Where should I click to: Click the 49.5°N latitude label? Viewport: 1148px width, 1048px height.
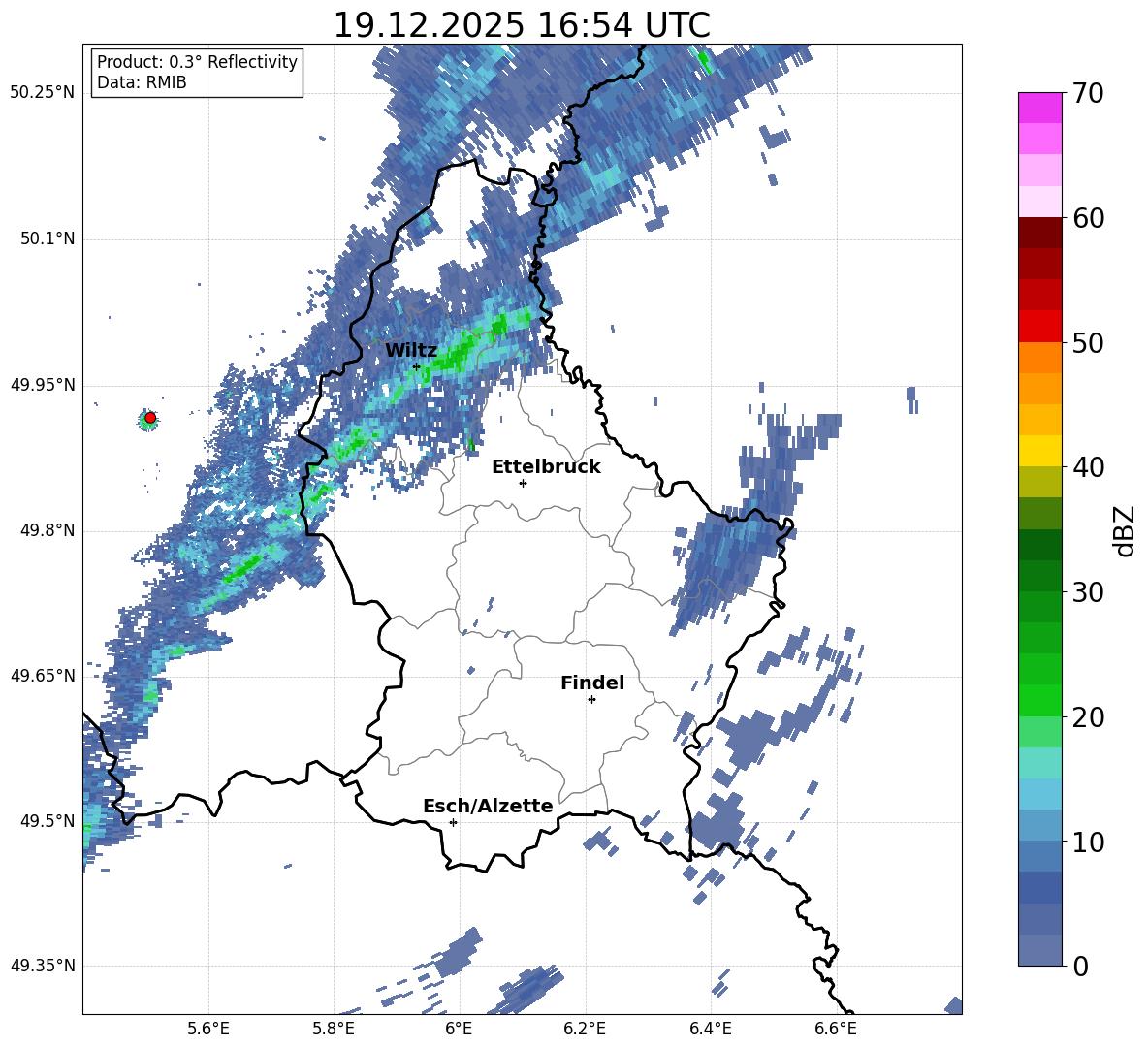pyautogui.click(x=48, y=820)
